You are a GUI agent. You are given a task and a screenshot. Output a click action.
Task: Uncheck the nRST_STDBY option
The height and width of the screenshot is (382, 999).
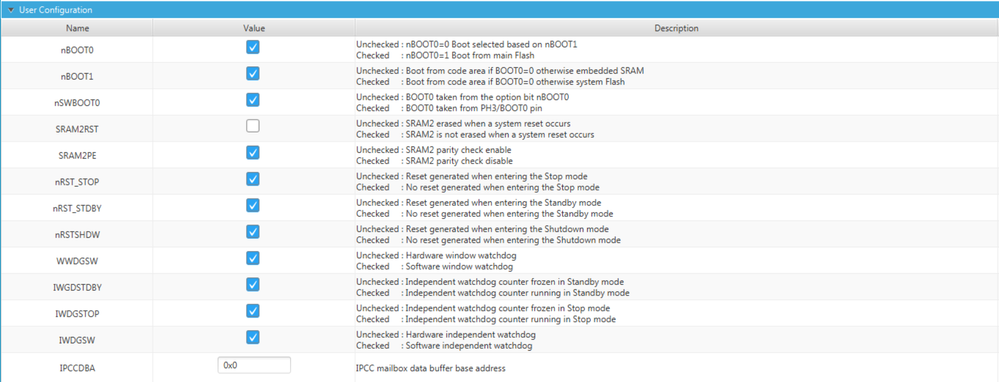tap(253, 205)
